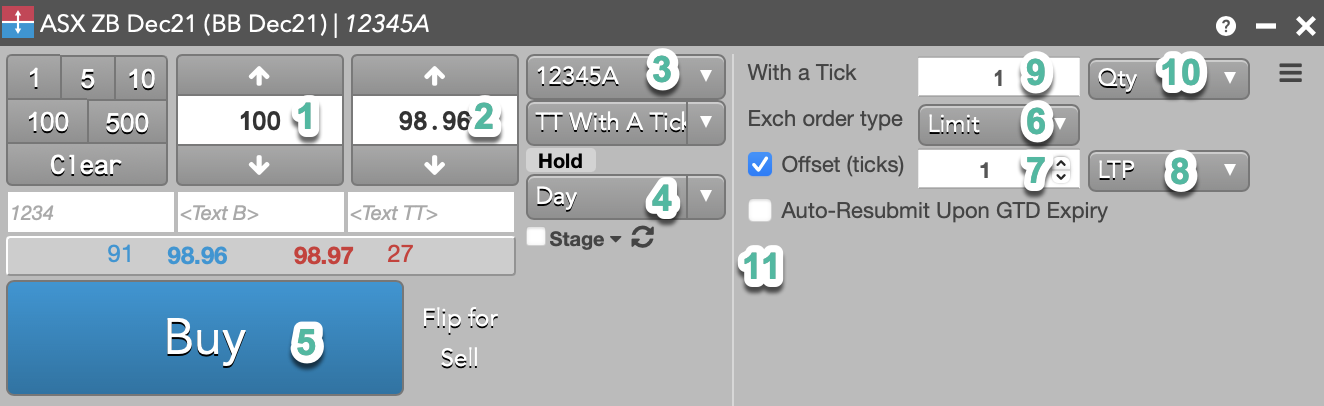Image resolution: width=1324 pixels, height=406 pixels.
Task: Tick the Stage checkbox
Action: [536, 238]
